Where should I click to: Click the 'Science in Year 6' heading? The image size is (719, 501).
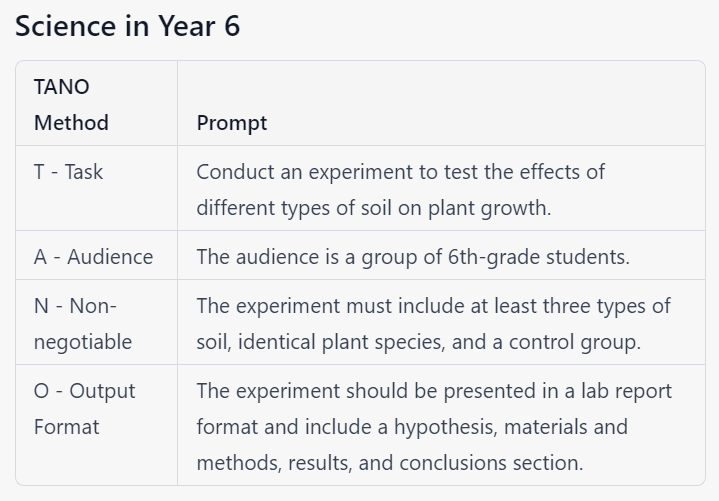click(127, 26)
